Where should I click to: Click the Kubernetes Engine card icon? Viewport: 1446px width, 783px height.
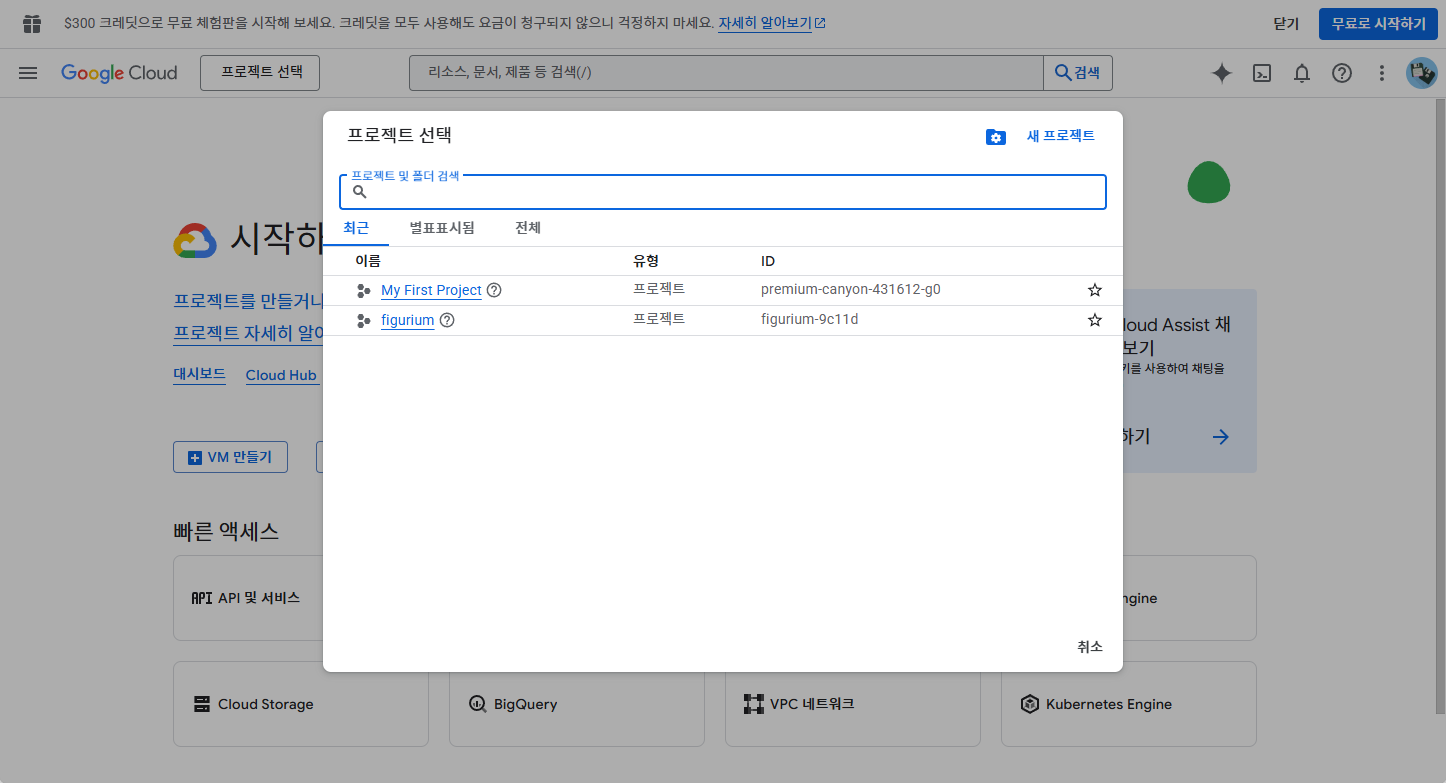pos(1030,704)
